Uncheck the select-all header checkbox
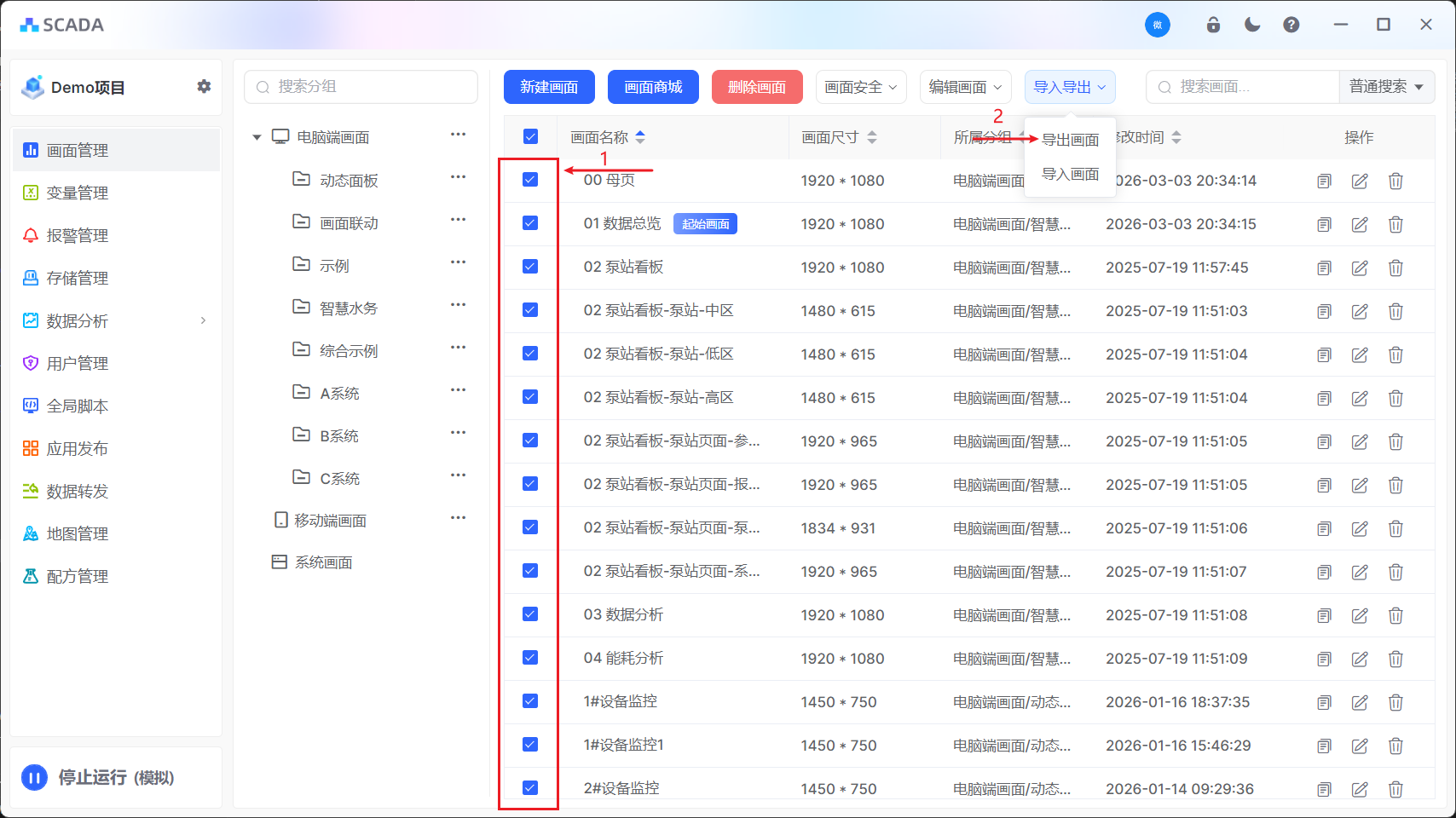The image size is (1456, 818). point(530,136)
